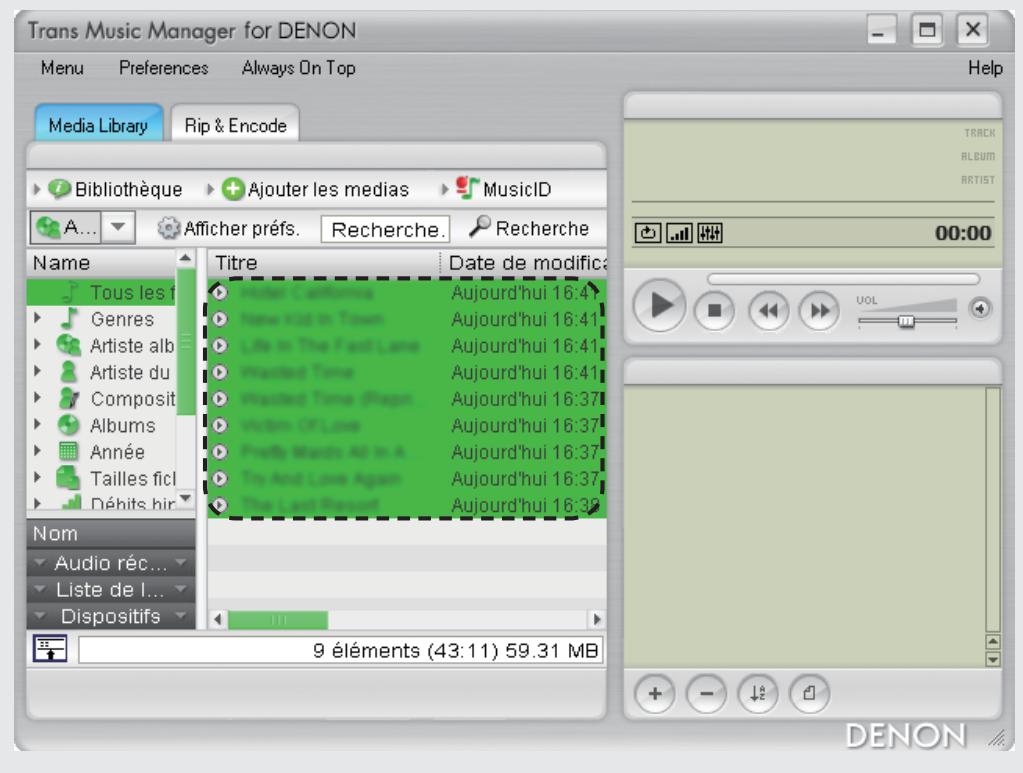Switch to the Media Library tab
This screenshot has height=773, width=1023.
[99, 123]
